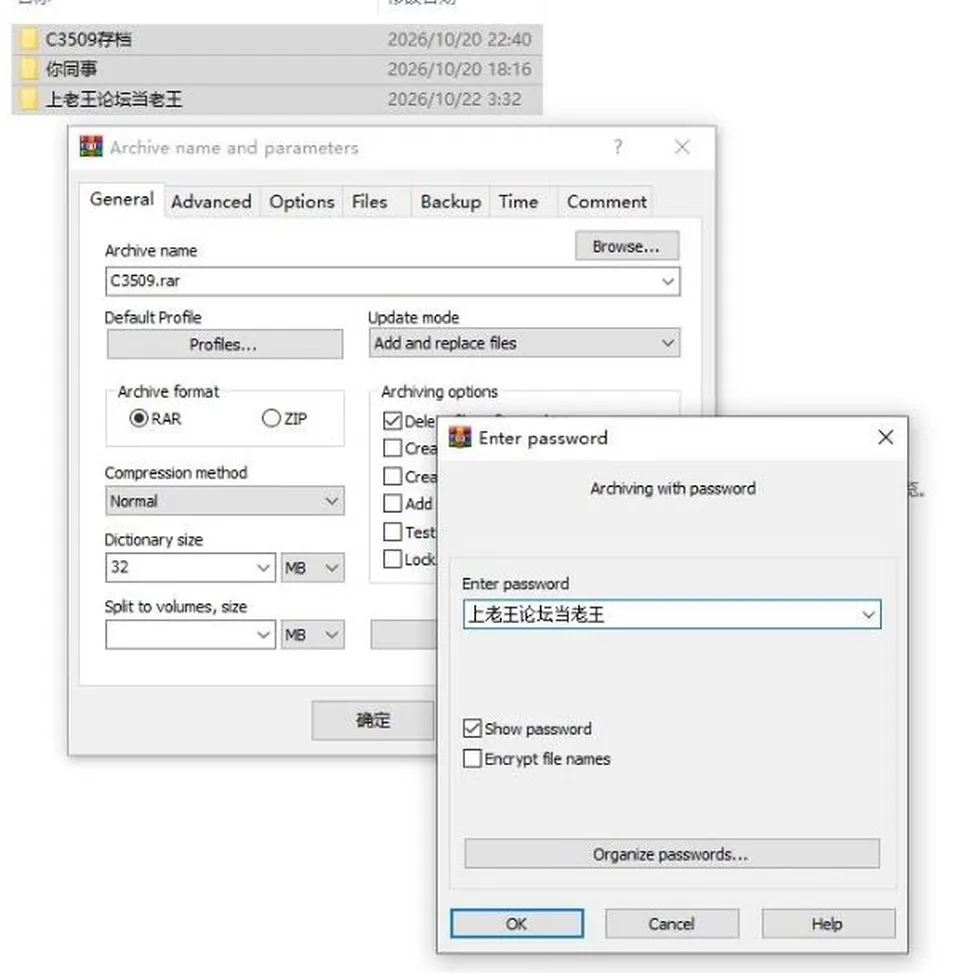Viewport: 960px width, 974px height.
Task: Click the help question mark in Archive dialog
Action: coord(618,147)
